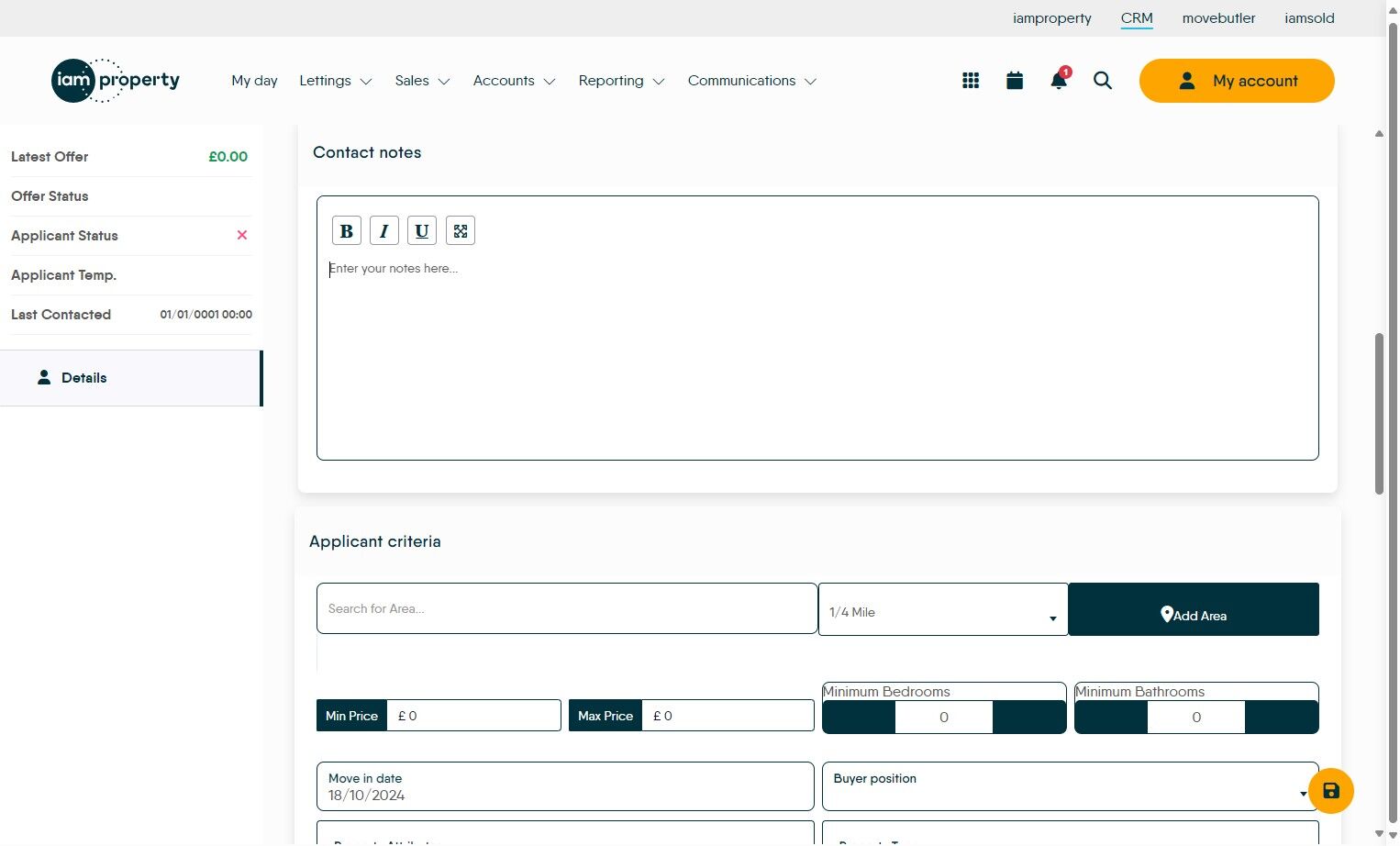Switch to iamproperty in top bar
This screenshot has width=1400, height=846.
point(1052,18)
